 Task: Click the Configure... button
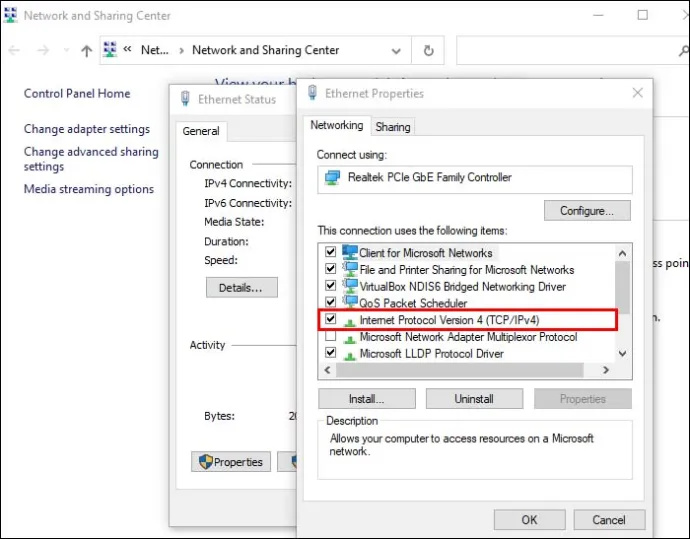[x=587, y=211]
